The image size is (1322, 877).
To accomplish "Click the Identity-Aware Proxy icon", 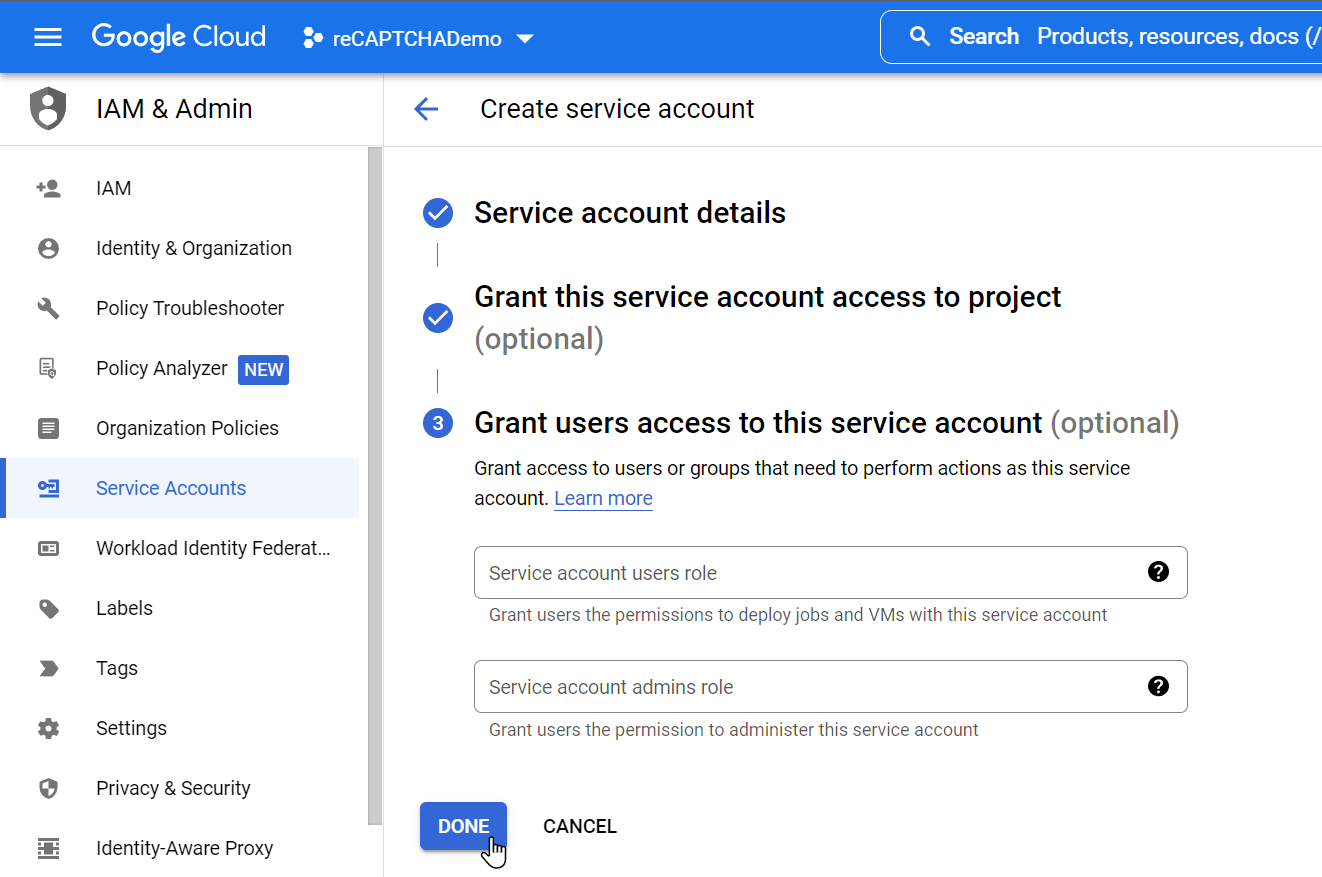I will click(48, 848).
